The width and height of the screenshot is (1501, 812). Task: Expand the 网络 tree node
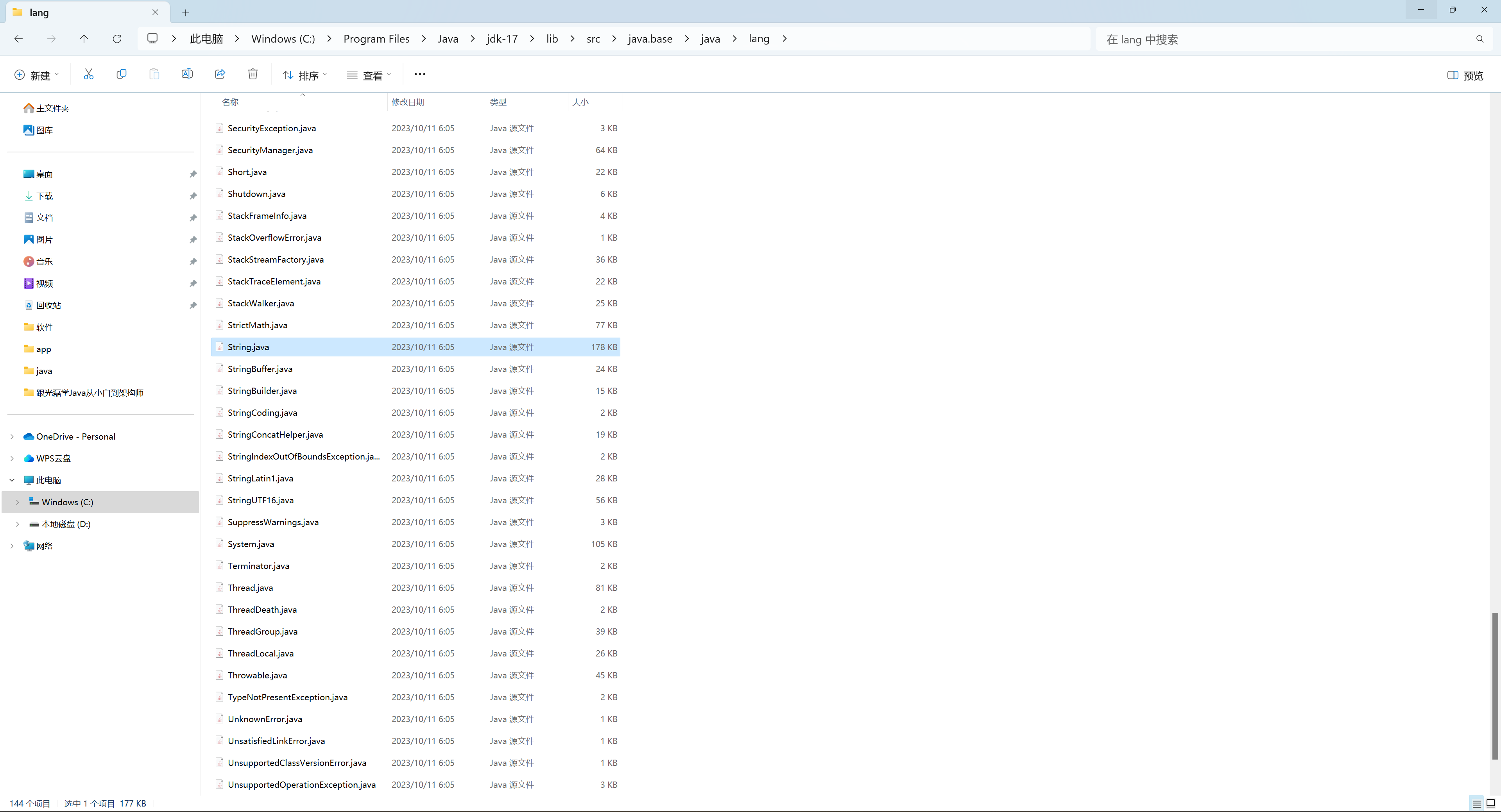point(12,546)
